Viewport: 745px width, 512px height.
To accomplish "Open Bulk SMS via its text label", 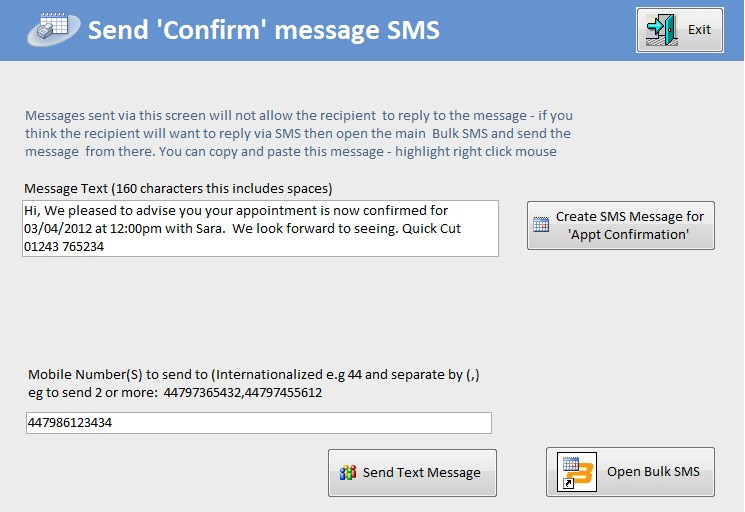I will 653,472.
